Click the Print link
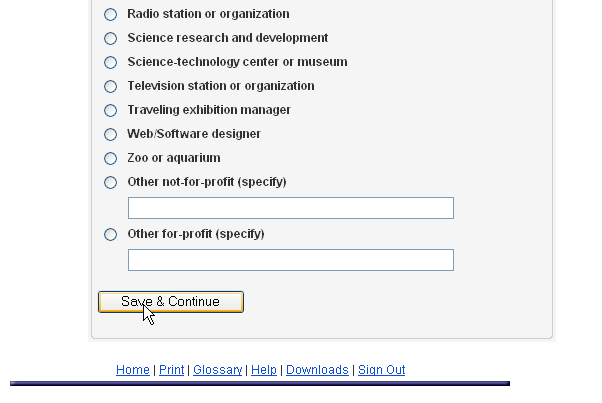Image resolution: width=602 pixels, height=403 pixels. pos(171,370)
